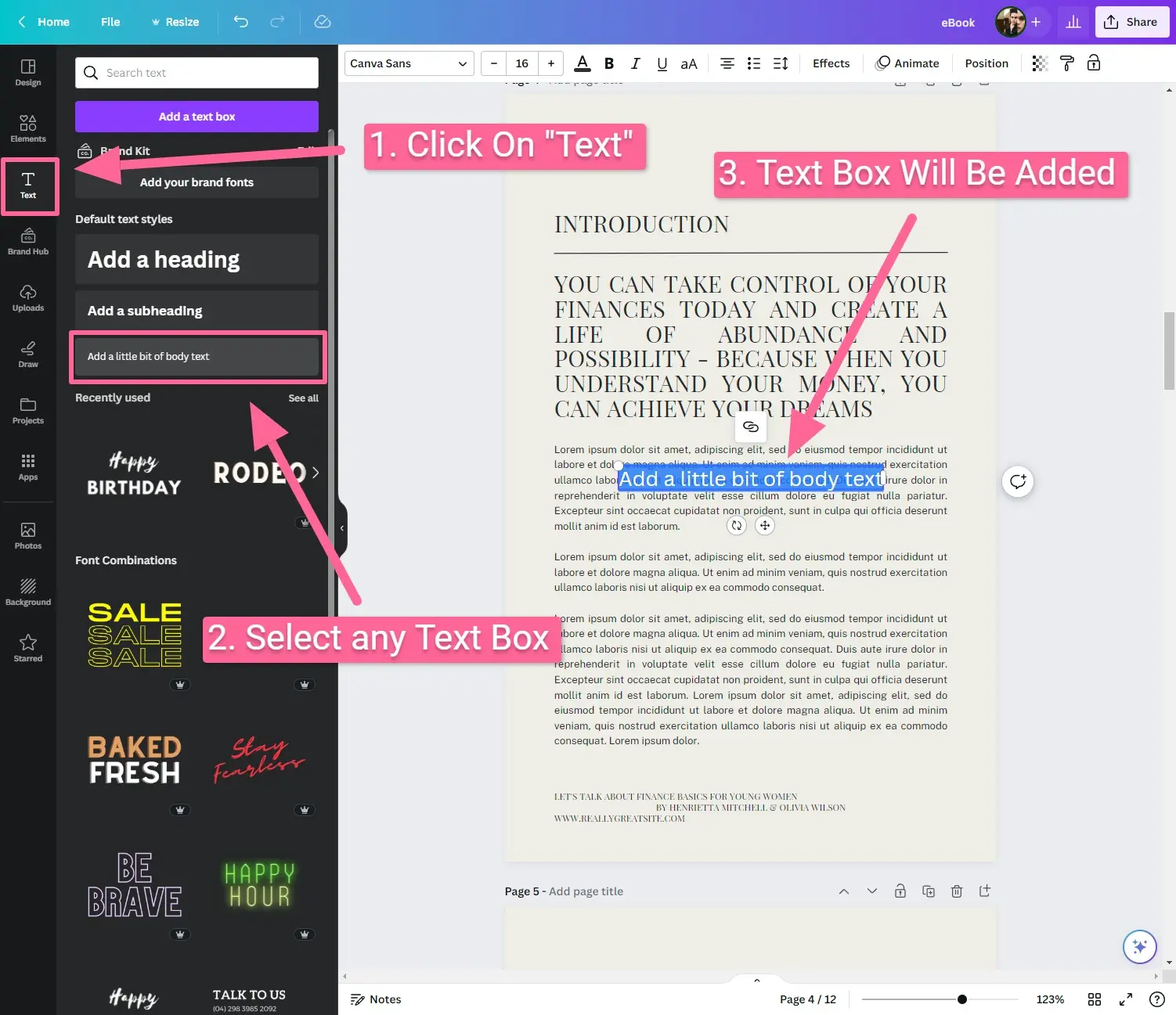Click the cloud save status icon
Viewport: 1176px width, 1015px height.
pos(323,22)
